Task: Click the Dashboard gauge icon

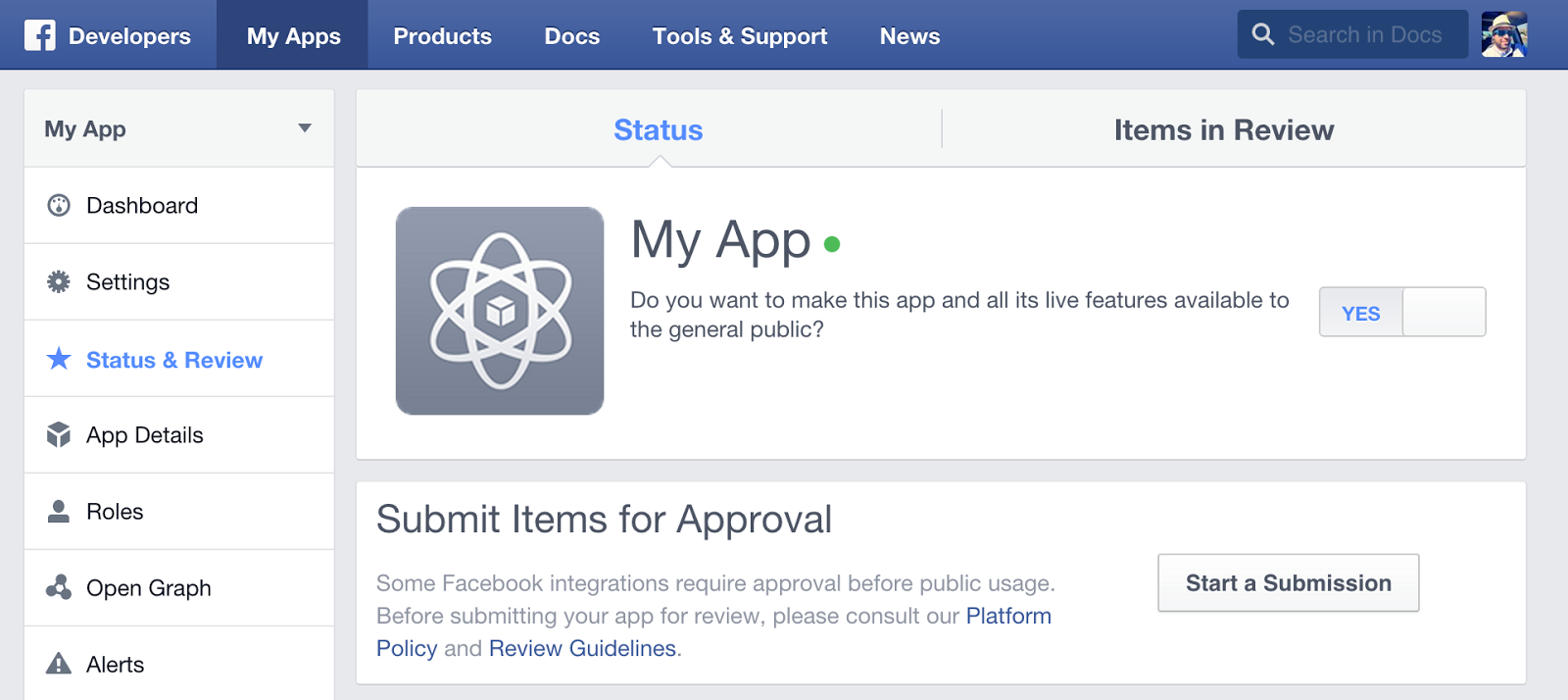Action: click(x=59, y=205)
